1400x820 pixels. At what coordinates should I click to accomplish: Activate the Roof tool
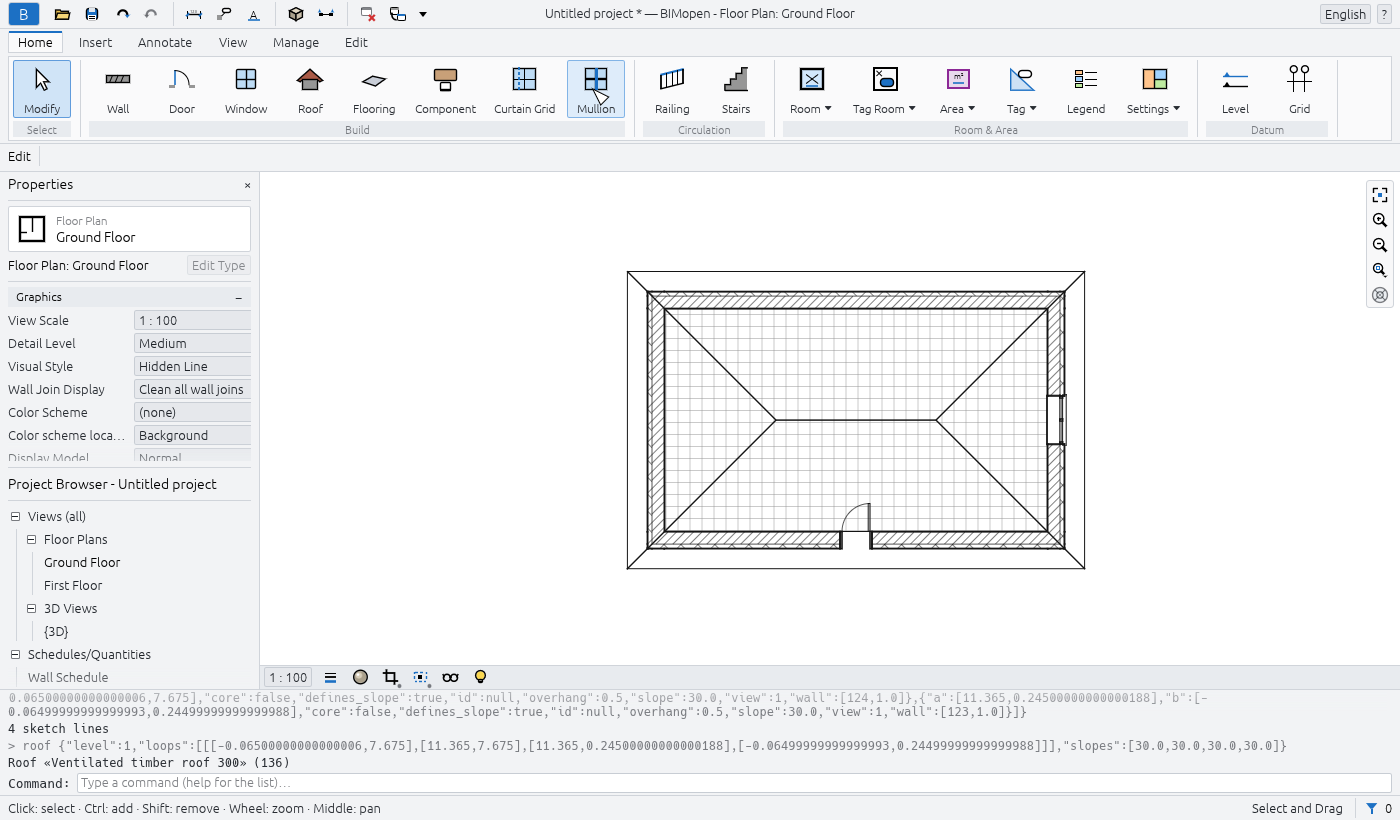[x=310, y=89]
